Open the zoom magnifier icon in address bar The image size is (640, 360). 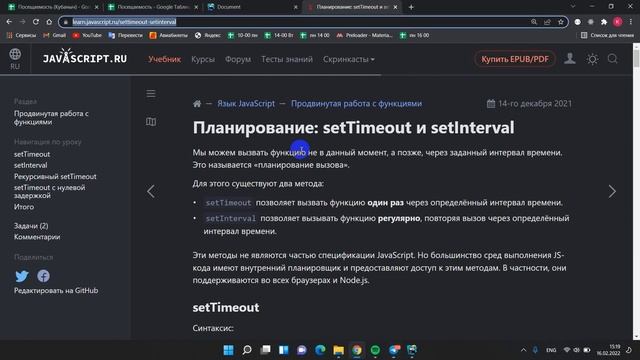(534, 22)
